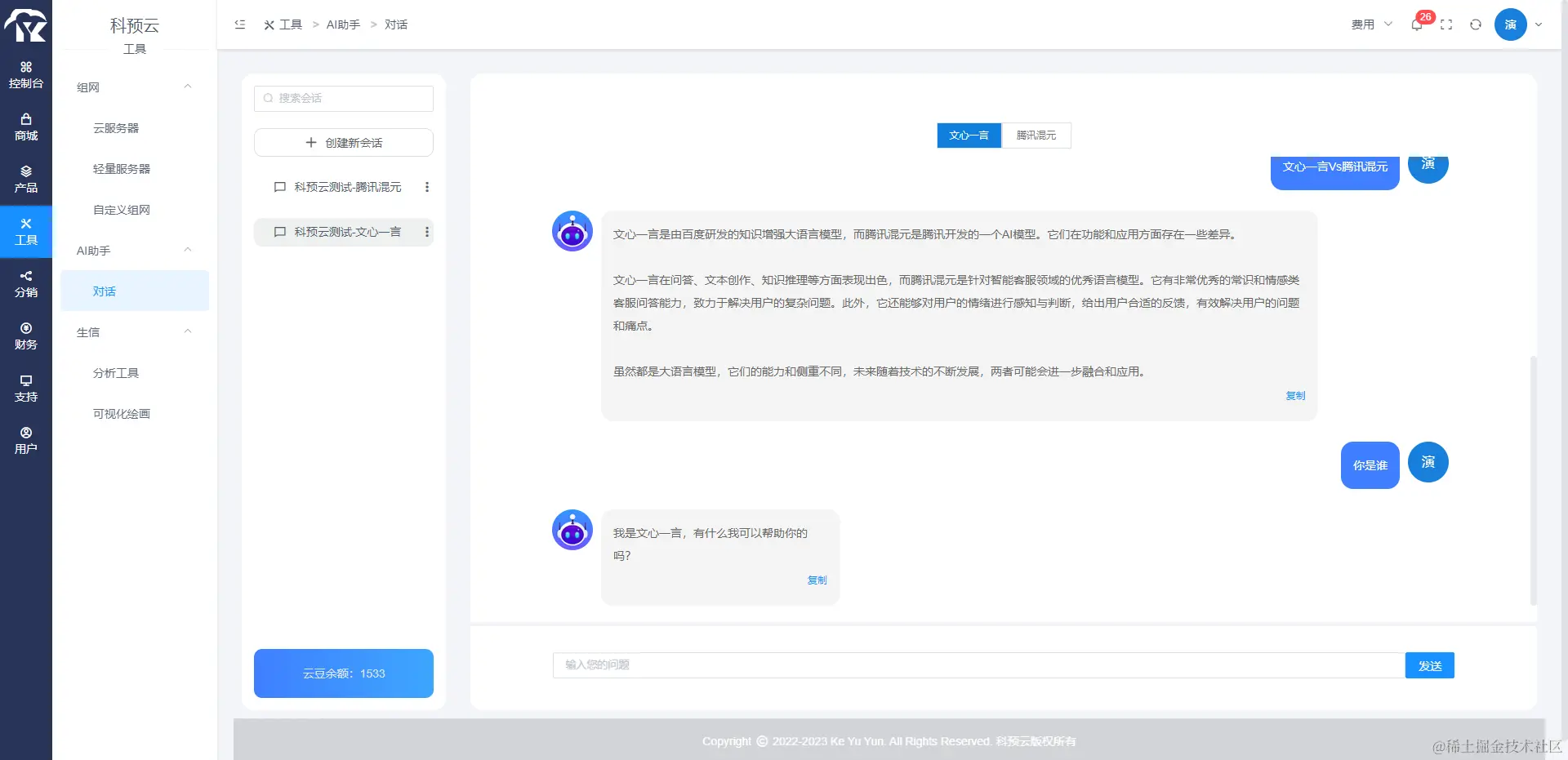Open the 商城 store section
Screen dimensions: 1568x760
point(26,127)
